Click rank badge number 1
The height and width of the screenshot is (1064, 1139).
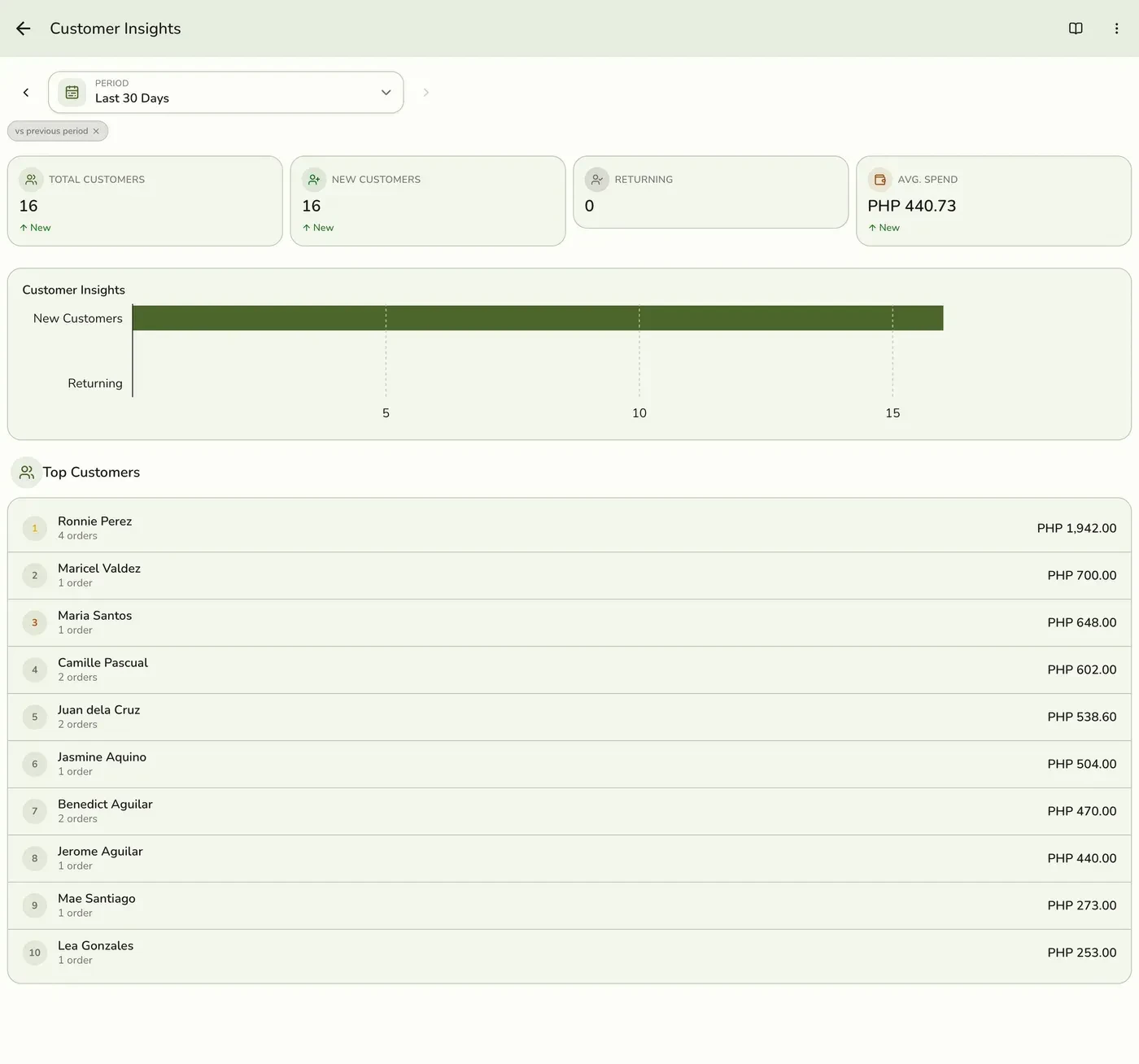click(x=35, y=529)
